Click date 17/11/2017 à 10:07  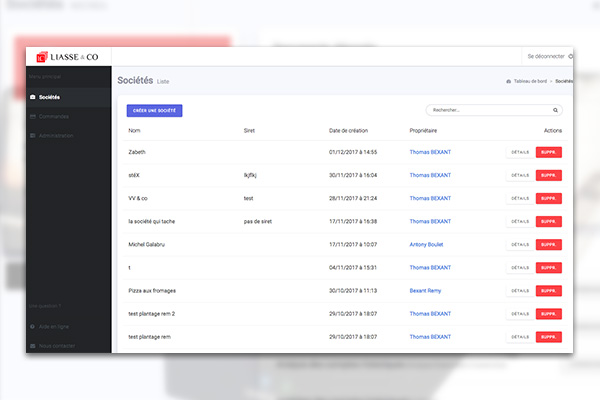click(353, 244)
